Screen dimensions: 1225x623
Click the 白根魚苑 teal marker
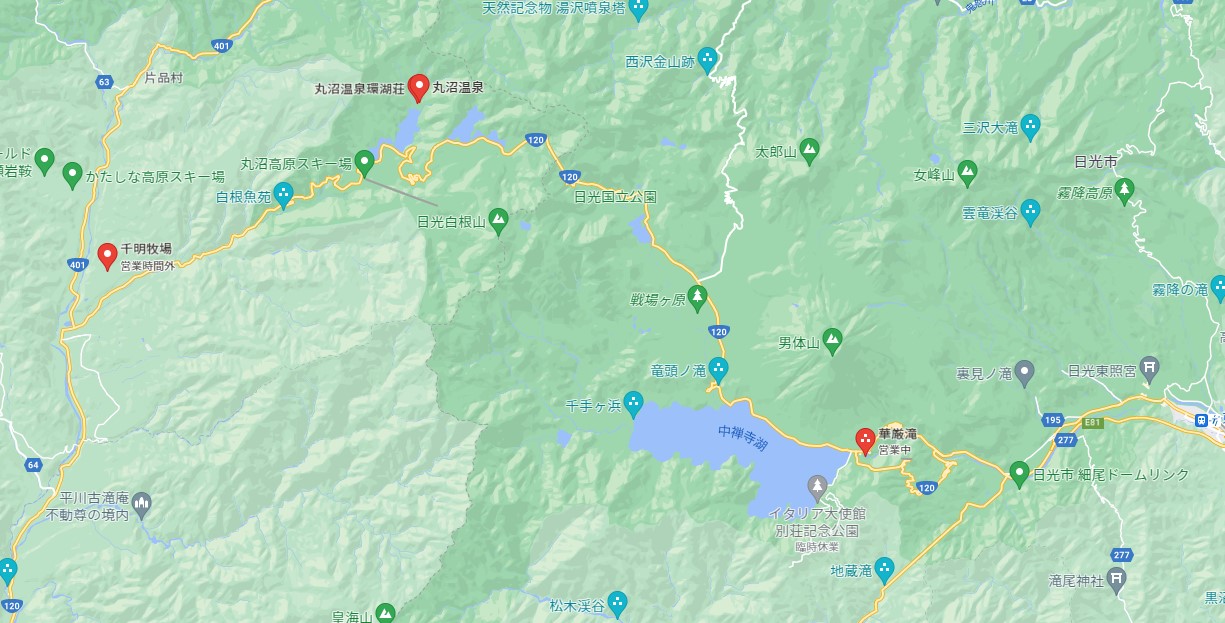[x=284, y=194]
